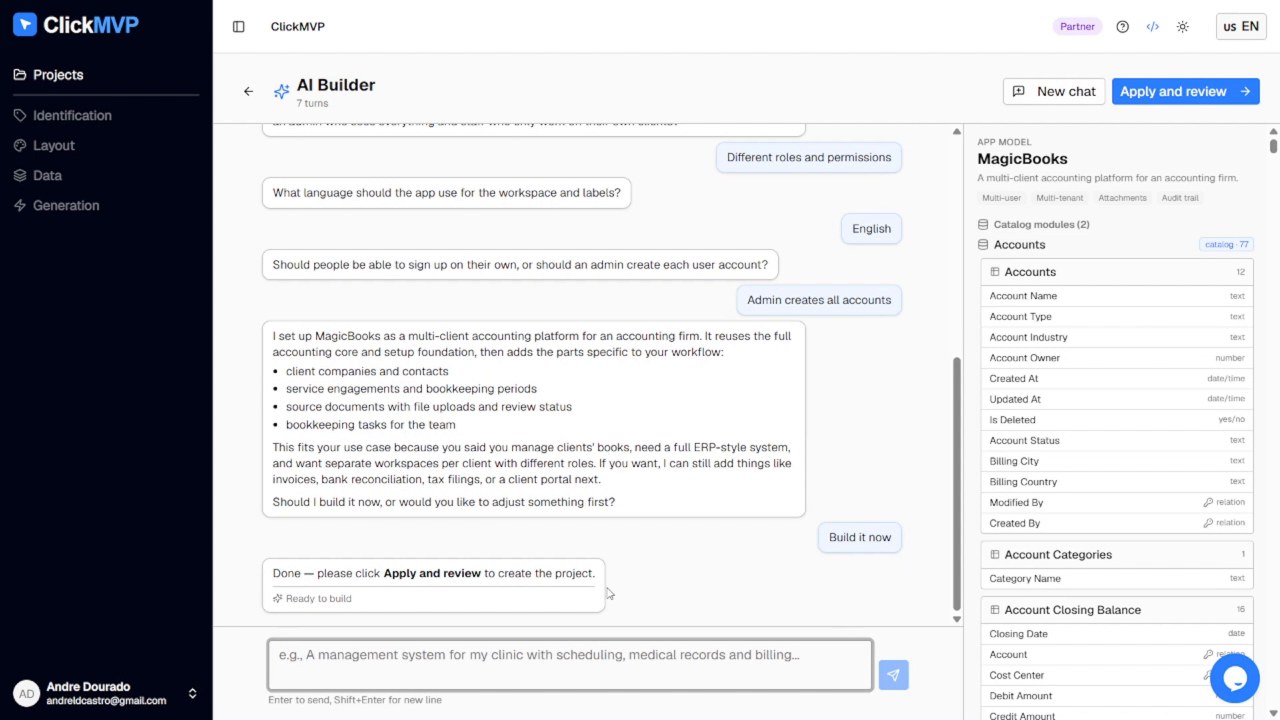The width and height of the screenshot is (1280, 720).
Task: Click the "Admin creates all accounts" reply
Action: 819,300
